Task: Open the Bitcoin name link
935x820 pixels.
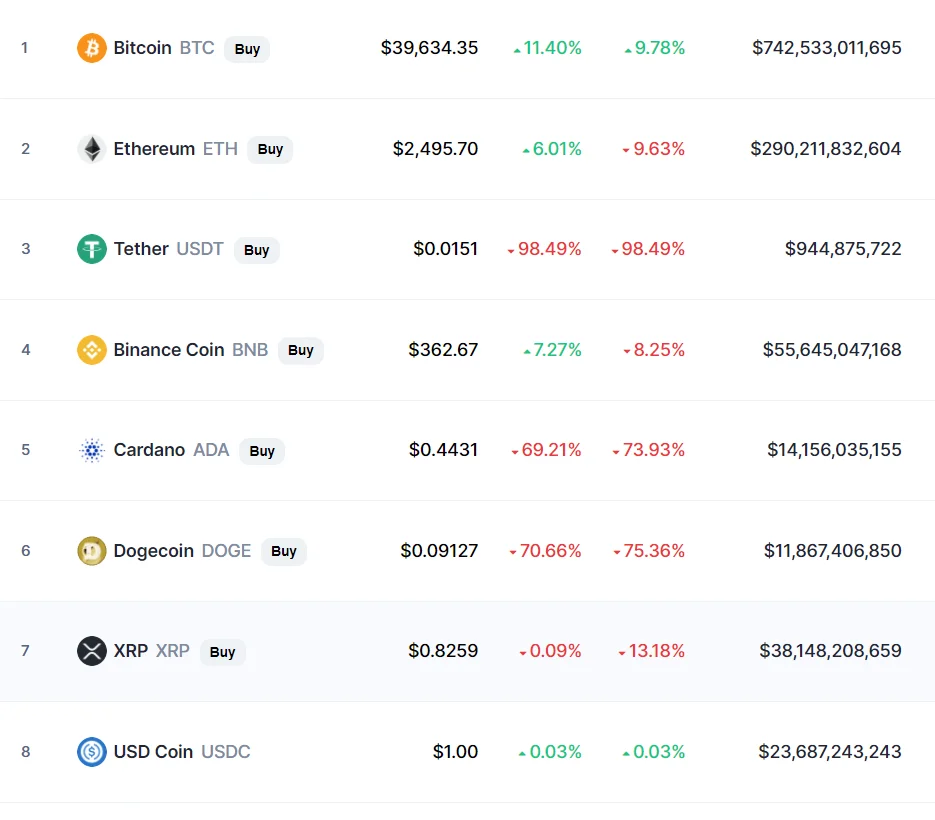Action: click(x=143, y=48)
